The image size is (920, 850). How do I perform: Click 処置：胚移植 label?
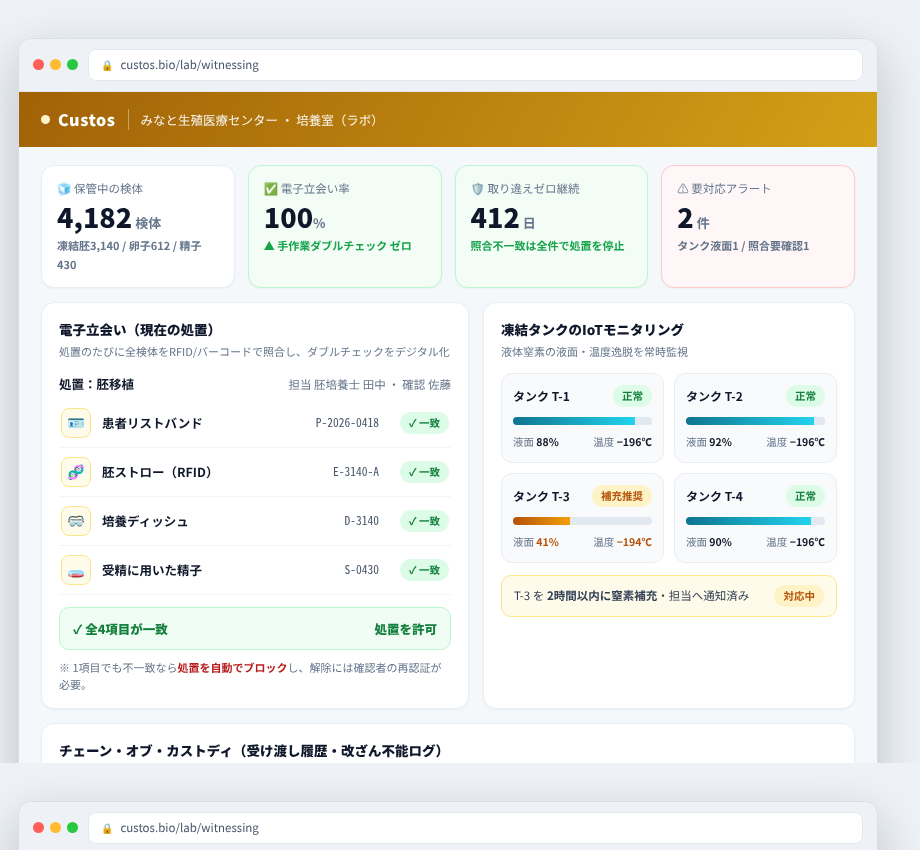coord(96,385)
